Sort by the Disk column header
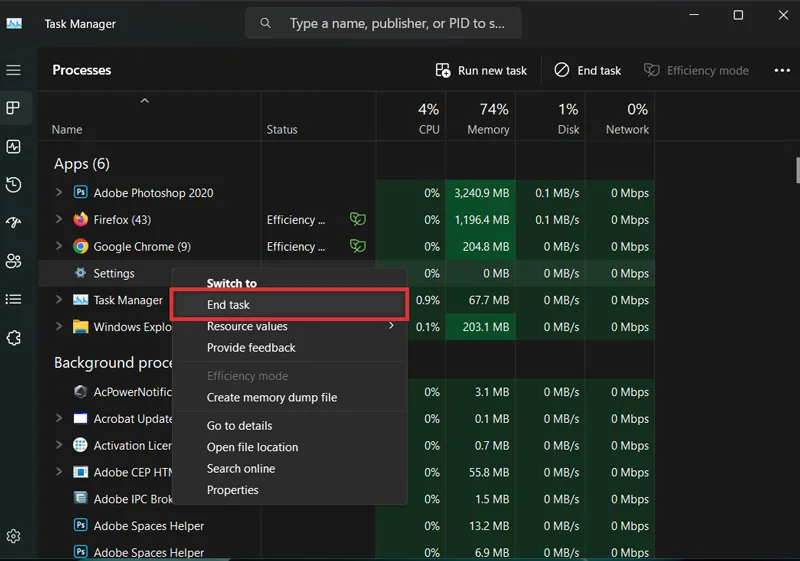The height and width of the screenshot is (561, 800). point(549,116)
